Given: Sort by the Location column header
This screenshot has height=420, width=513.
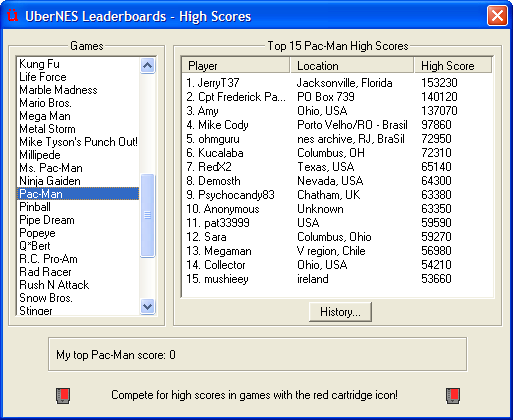Looking at the screenshot, I should pos(352,66).
